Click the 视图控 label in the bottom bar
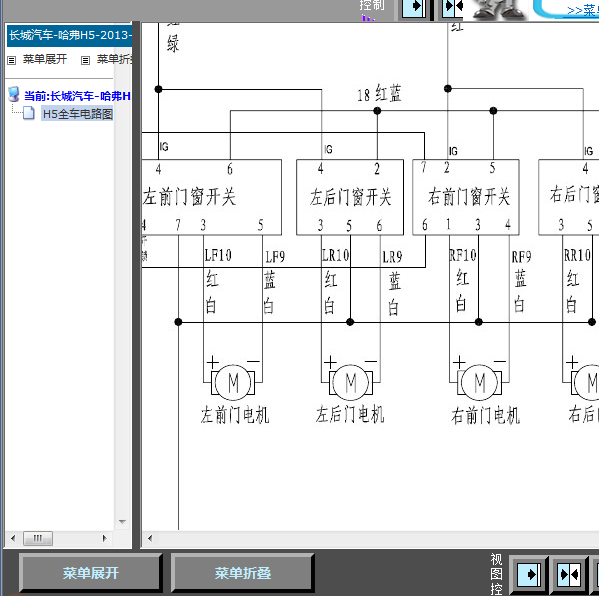This screenshot has height=596, width=599. pos(496,574)
